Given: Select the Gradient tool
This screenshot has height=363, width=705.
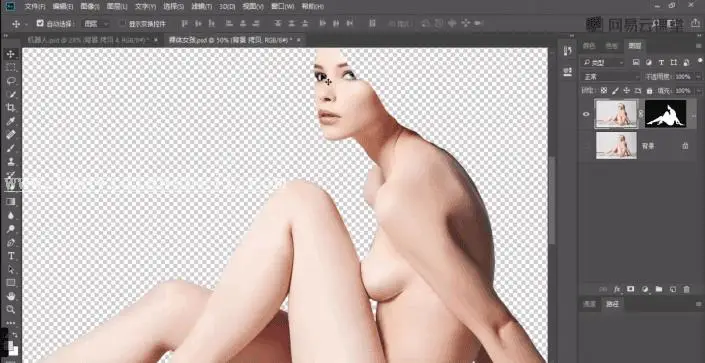Looking at the screenshot, I should pyautogui.click(x=11, y=202).
